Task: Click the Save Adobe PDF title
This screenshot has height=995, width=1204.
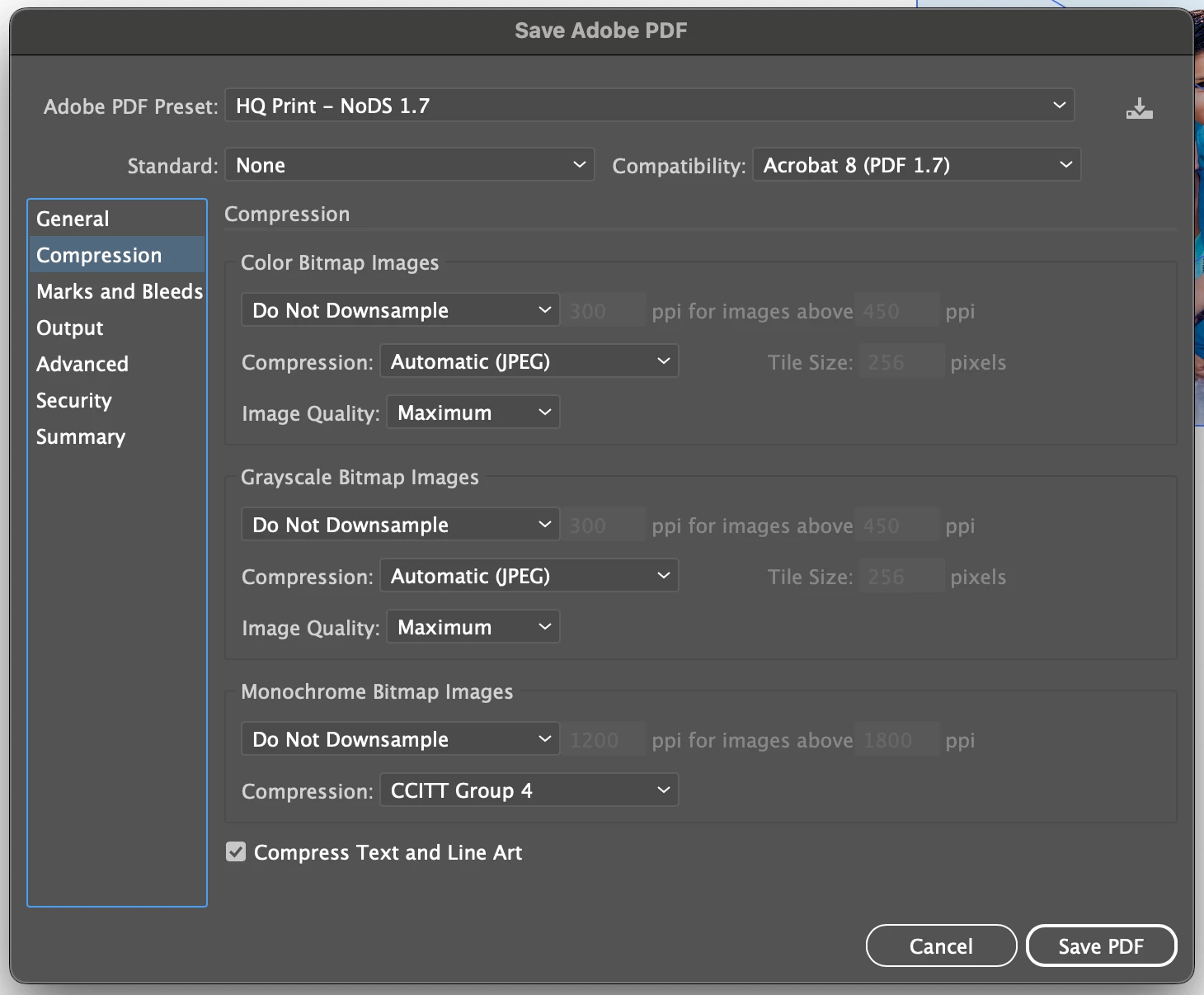Action: pos(601,31)
